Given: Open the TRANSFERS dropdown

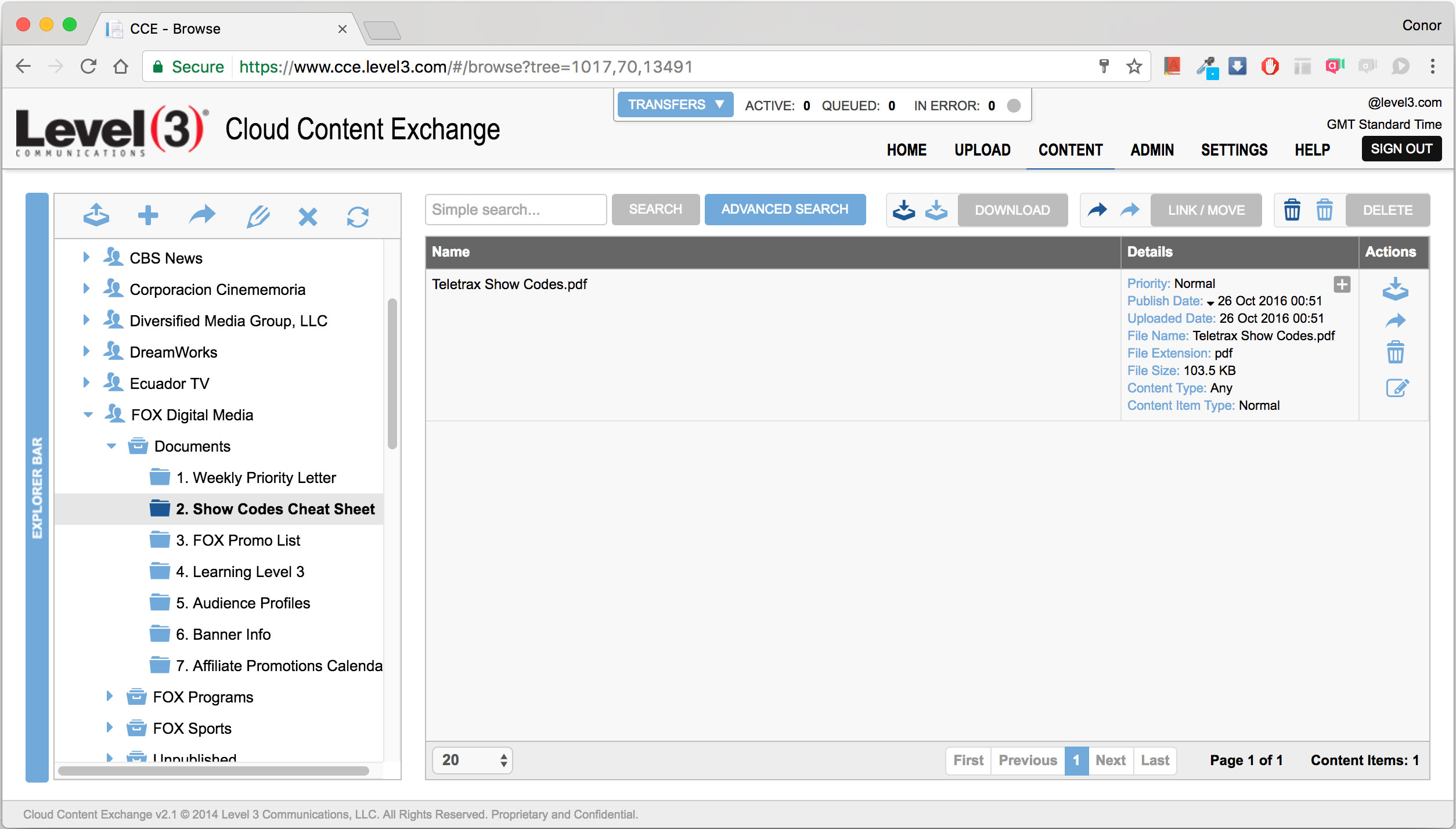Looking at the screenshot, I should coord(675,104).
